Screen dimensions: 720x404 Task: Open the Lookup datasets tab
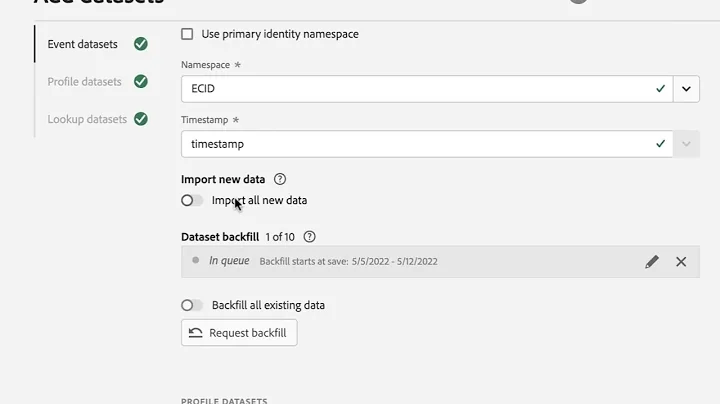(87, 119)
